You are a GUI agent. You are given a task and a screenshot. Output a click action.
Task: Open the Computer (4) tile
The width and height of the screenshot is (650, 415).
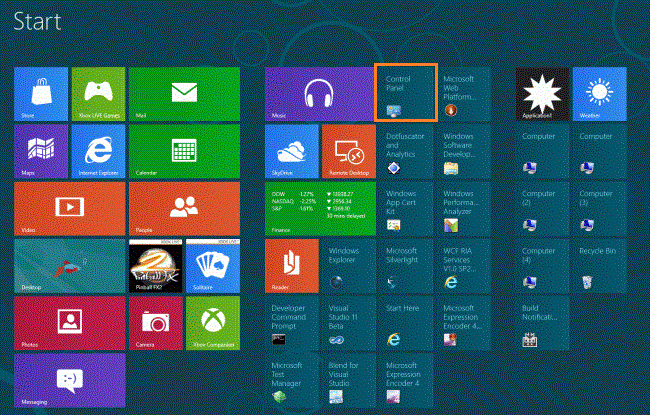pos(542,266)
